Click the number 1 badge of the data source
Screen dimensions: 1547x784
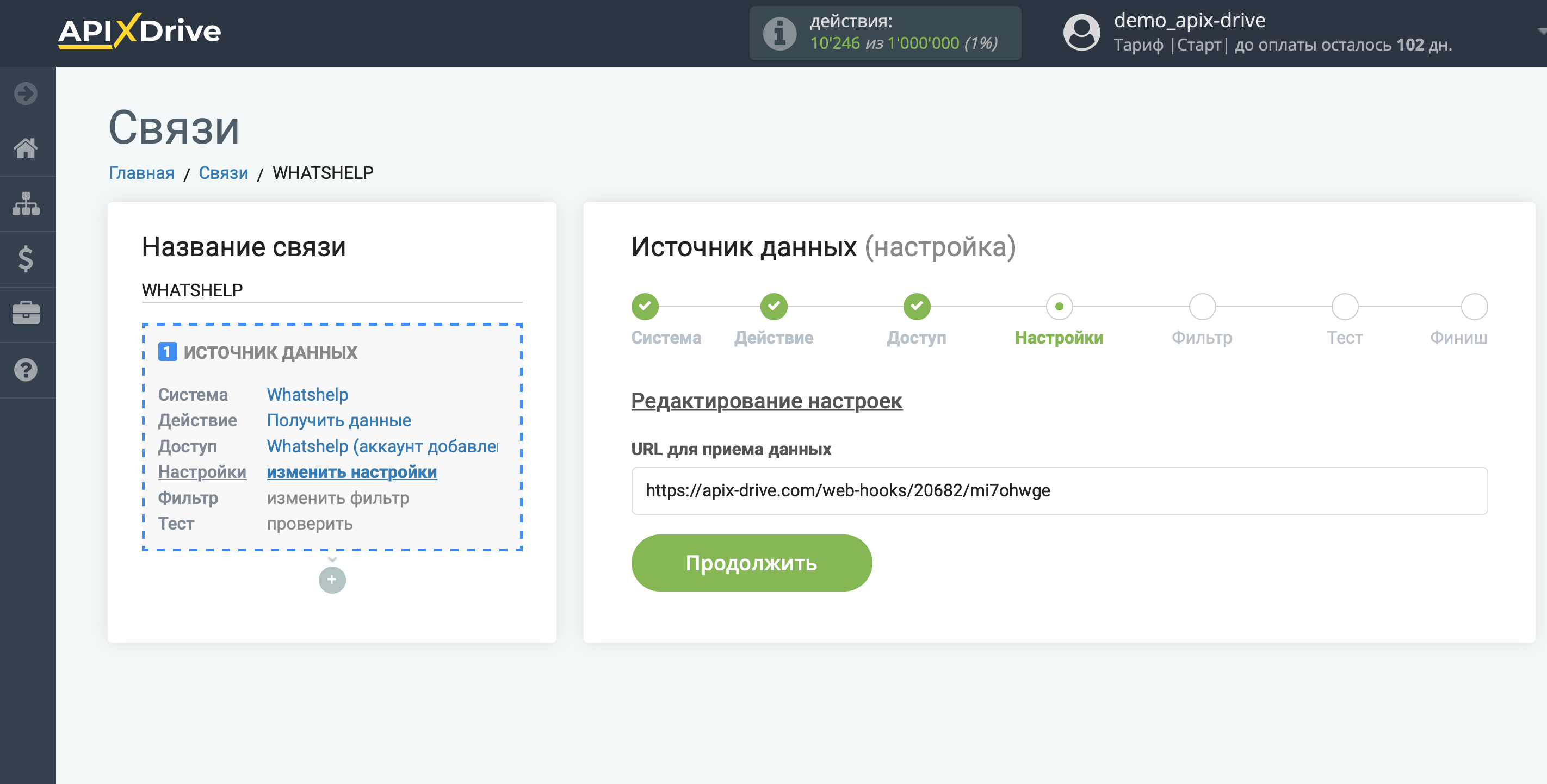[168, 352]
